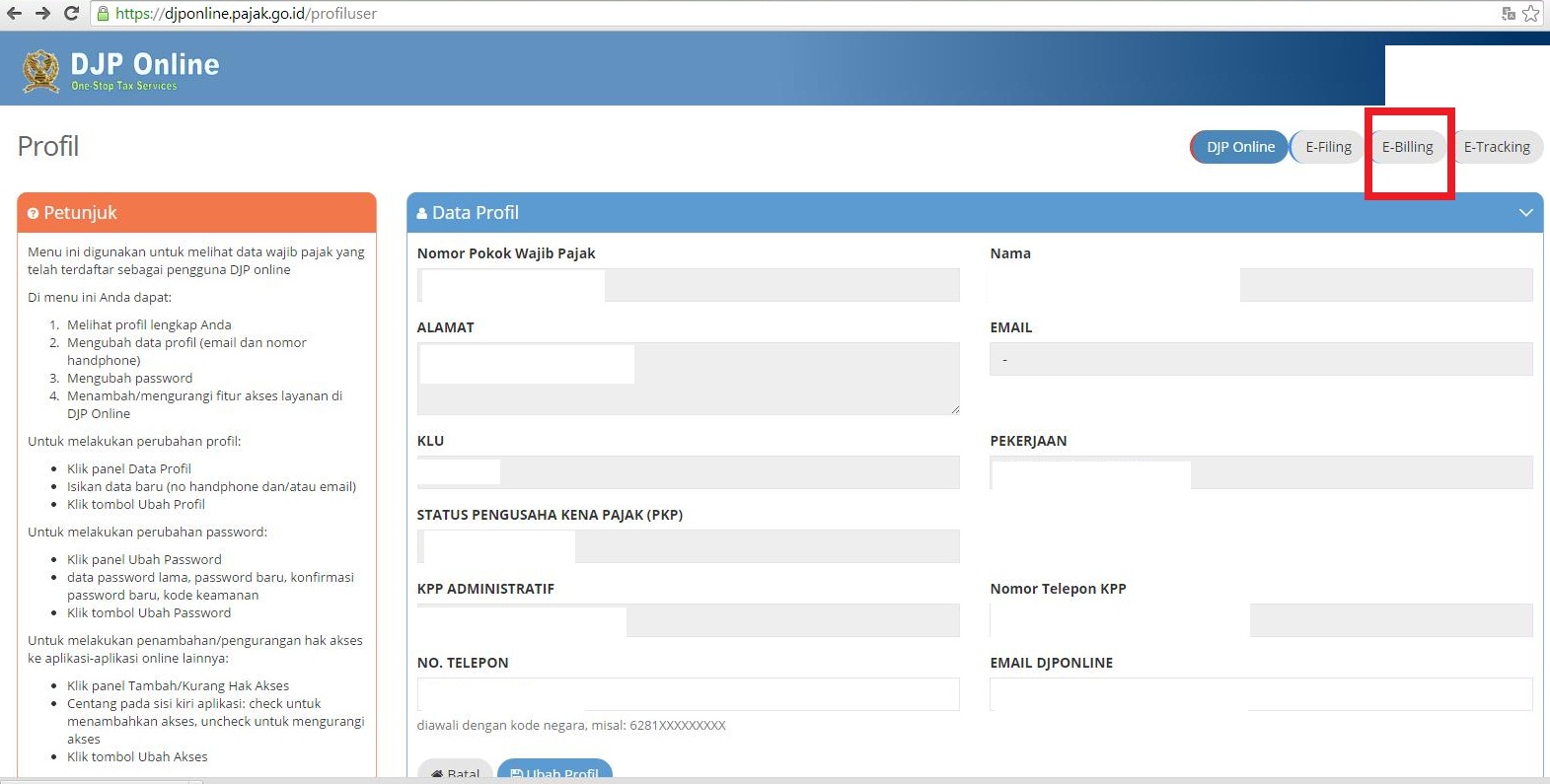
Task: Open the E-Billing tab
Action: [x=1407, y=147]
